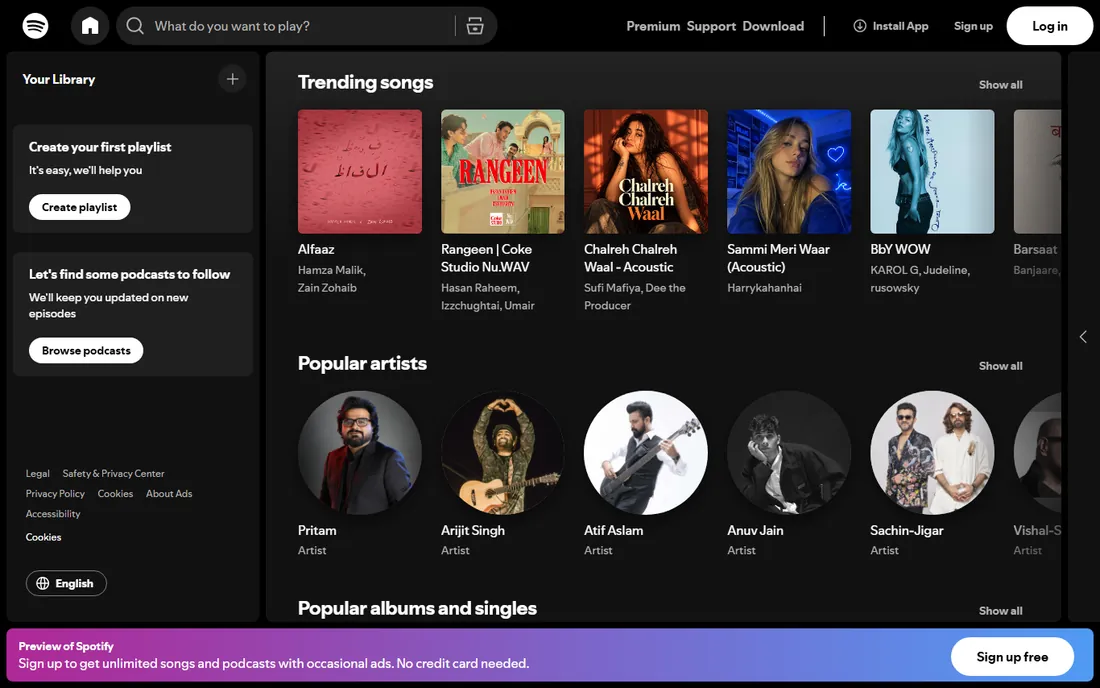The width and height of the screenshot is (1100, 688).
Task: Click Install App
Action: (x=891, y=26)
